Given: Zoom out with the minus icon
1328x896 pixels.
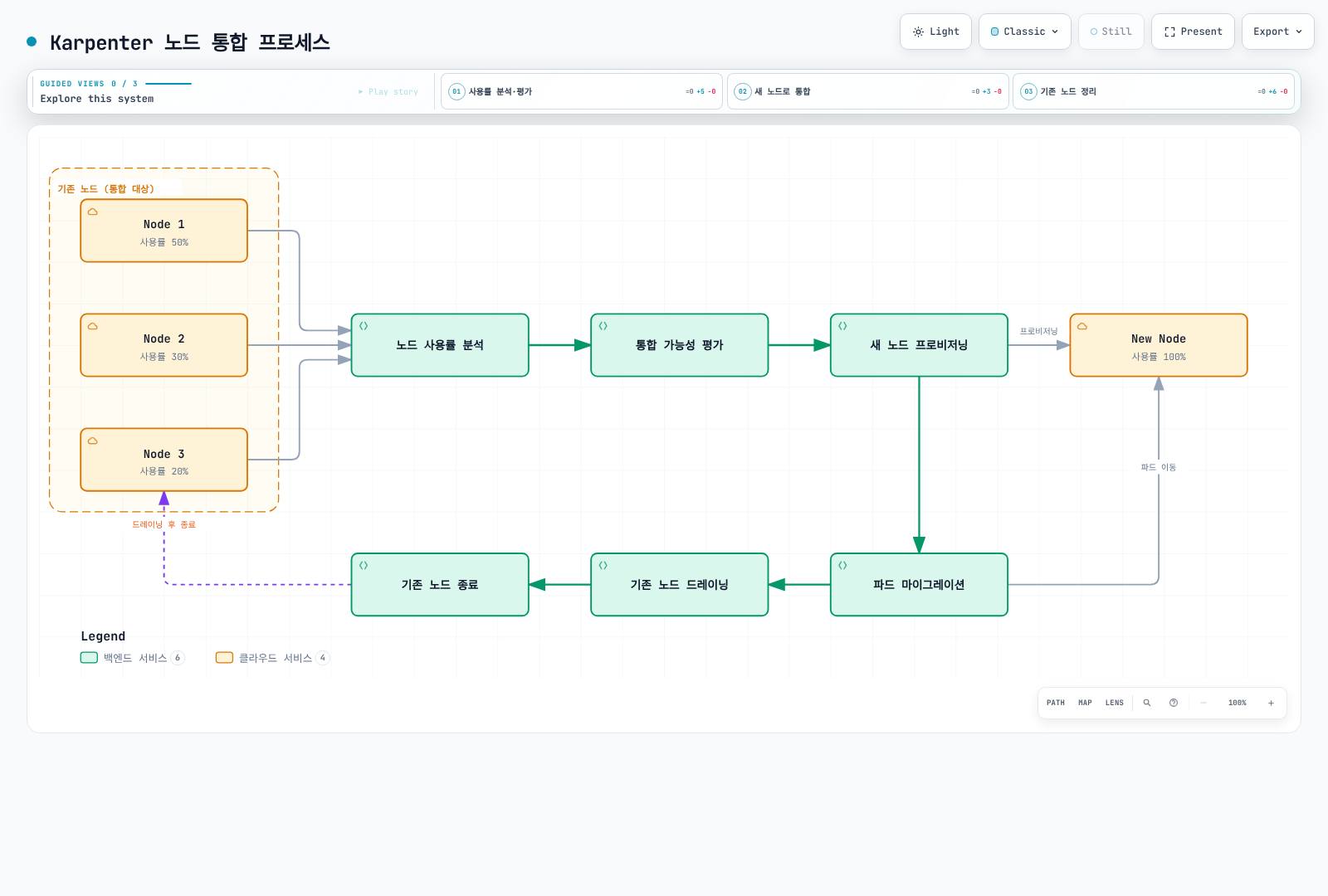Looking at the screenshot, I should [1203, 703].
